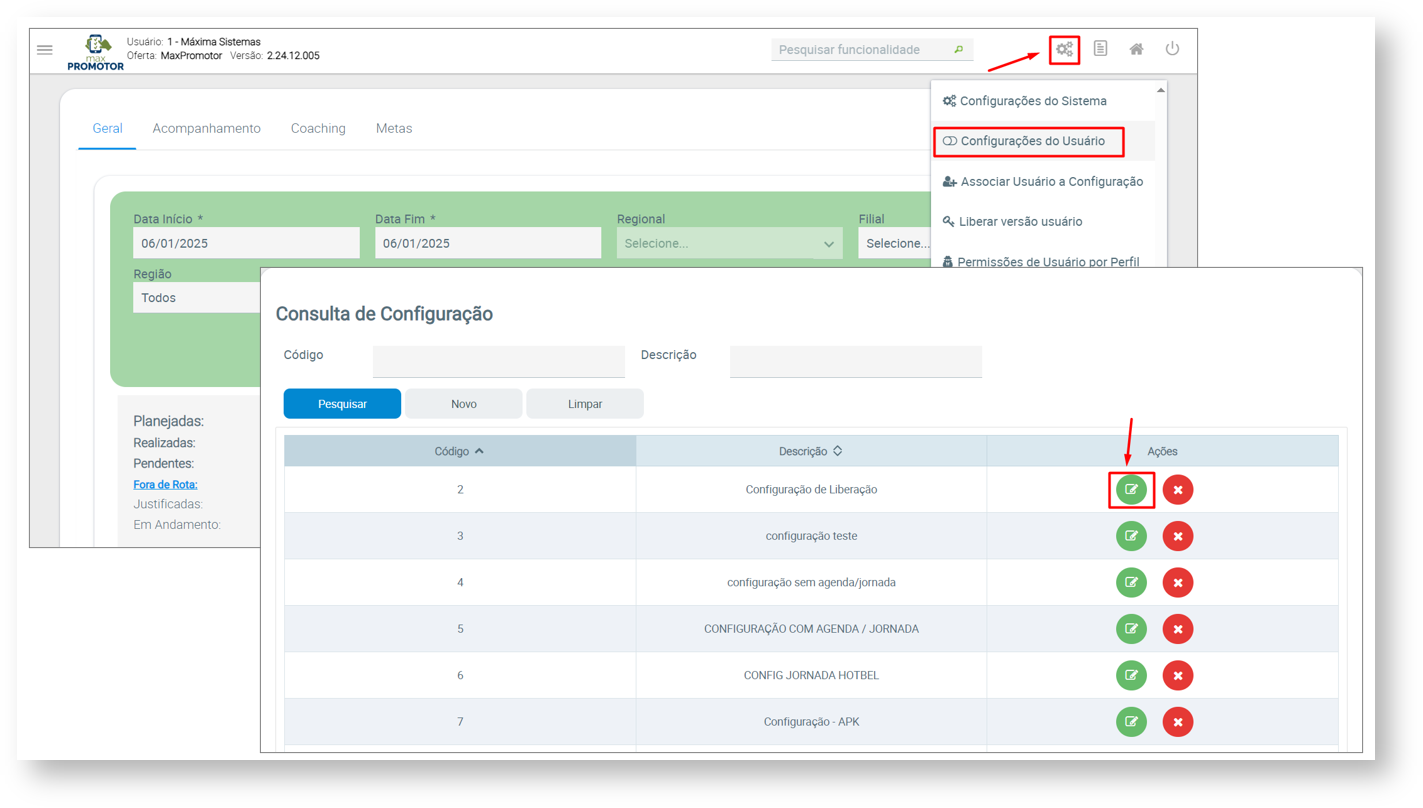The image size is (1423, 808).
Task: Click the Pesquisar button
Action: coord(342,404)
